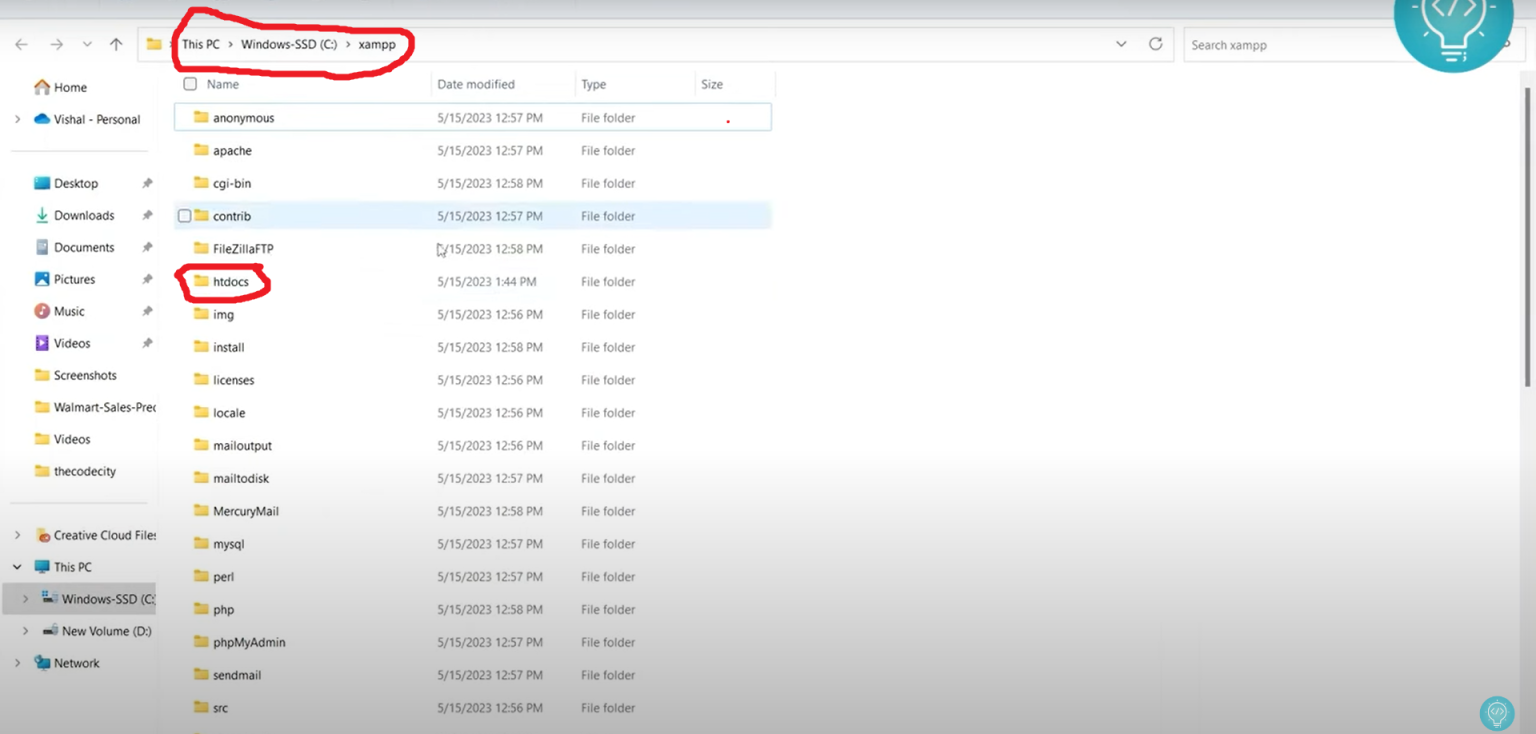Expand address bar history dropdown

coord(1121,44)
